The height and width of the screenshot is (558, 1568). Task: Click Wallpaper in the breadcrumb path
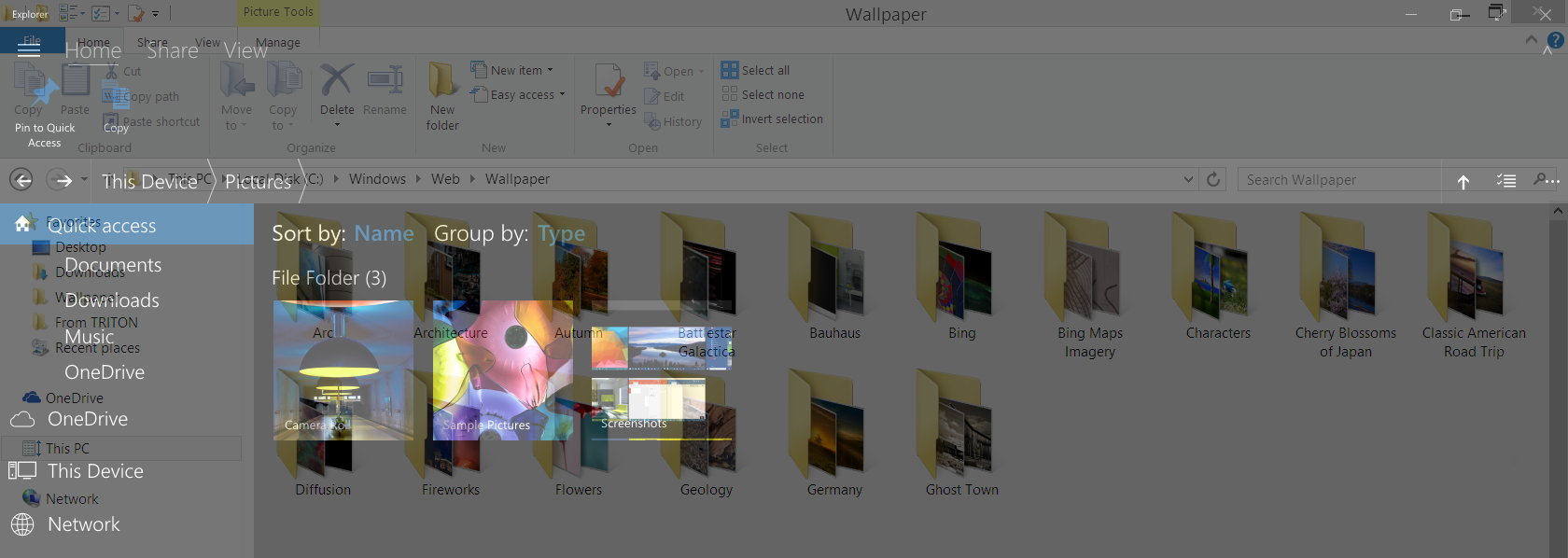(517, 179)
